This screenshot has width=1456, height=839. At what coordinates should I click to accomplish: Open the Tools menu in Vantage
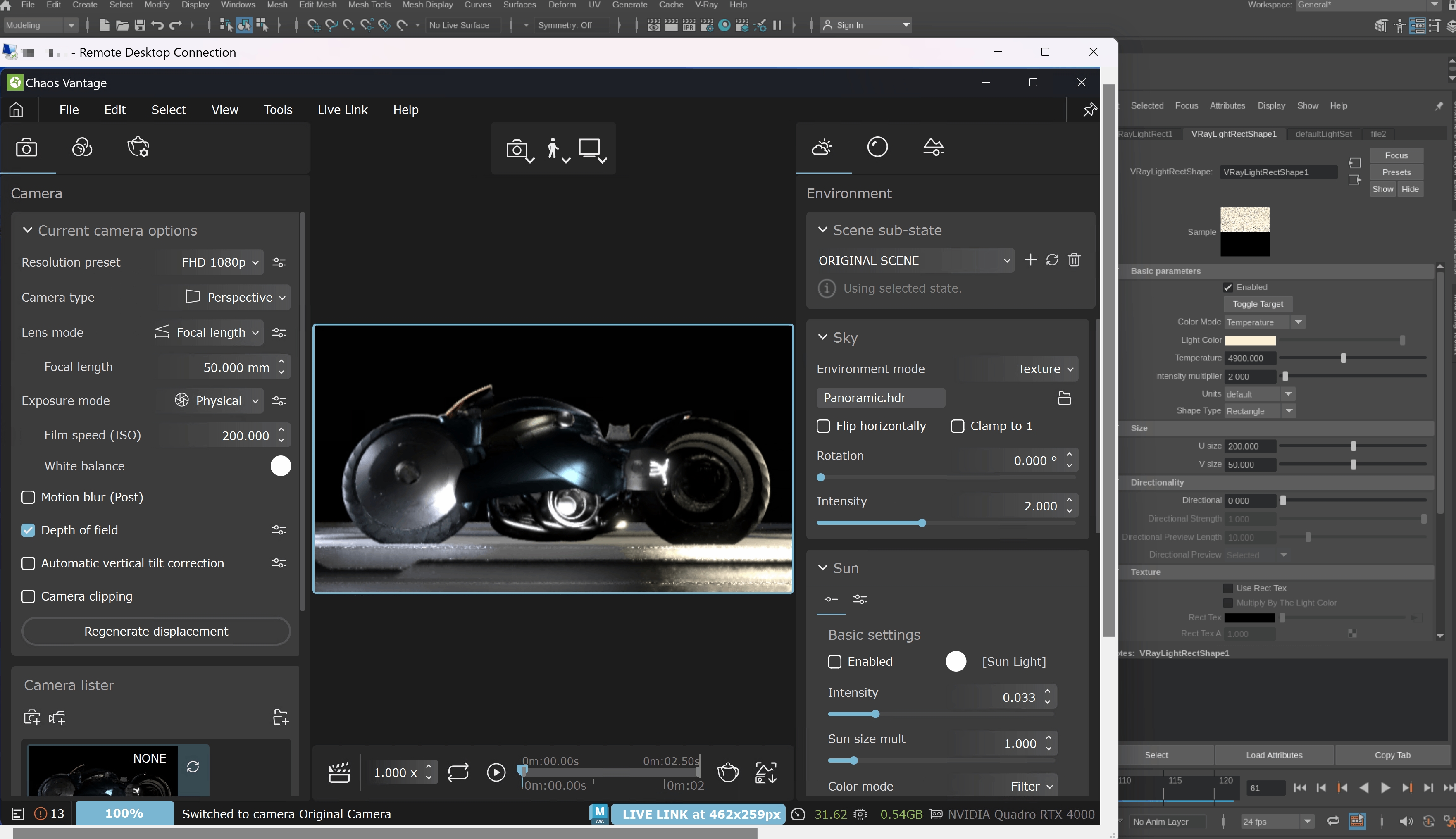pos(278,110)
